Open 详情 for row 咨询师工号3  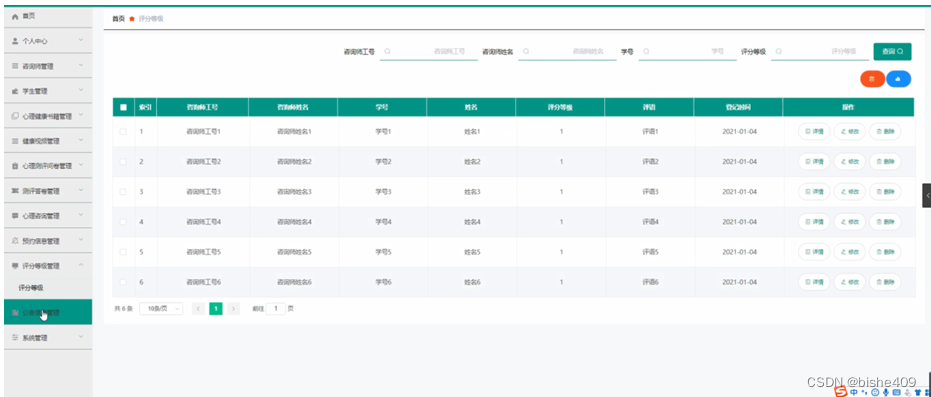coord(814,192)
